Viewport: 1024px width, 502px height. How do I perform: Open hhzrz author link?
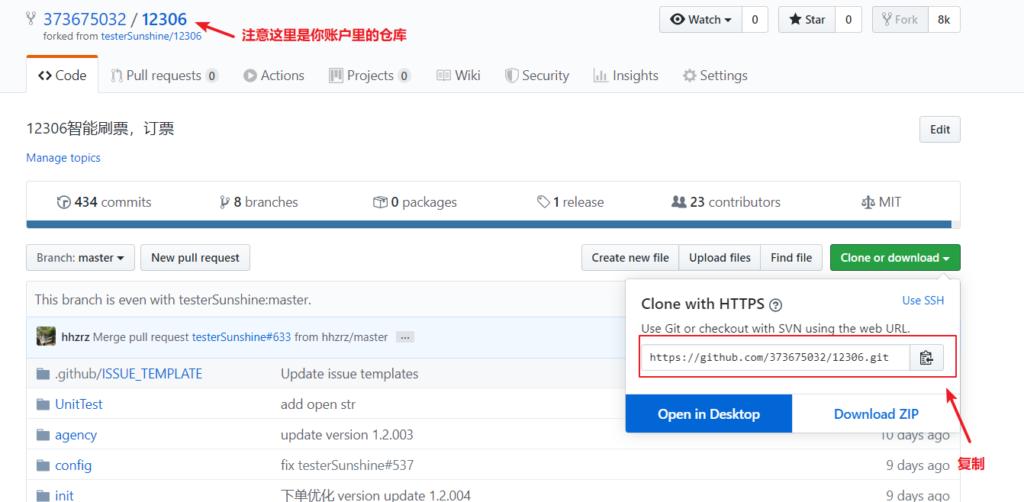(75, 337)
